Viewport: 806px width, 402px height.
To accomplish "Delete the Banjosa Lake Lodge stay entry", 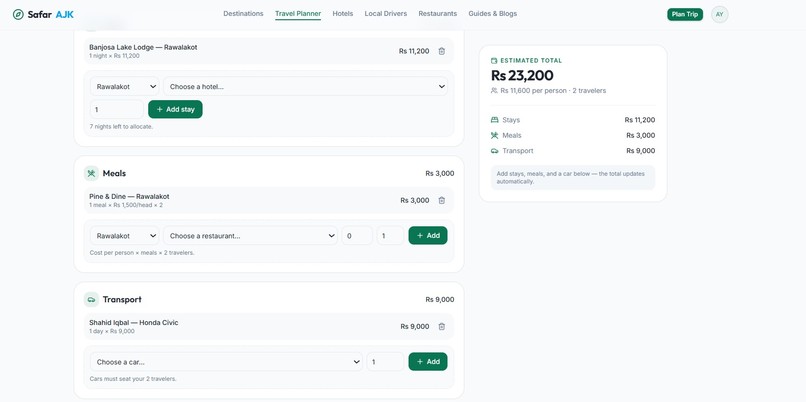I will point(442,51).
